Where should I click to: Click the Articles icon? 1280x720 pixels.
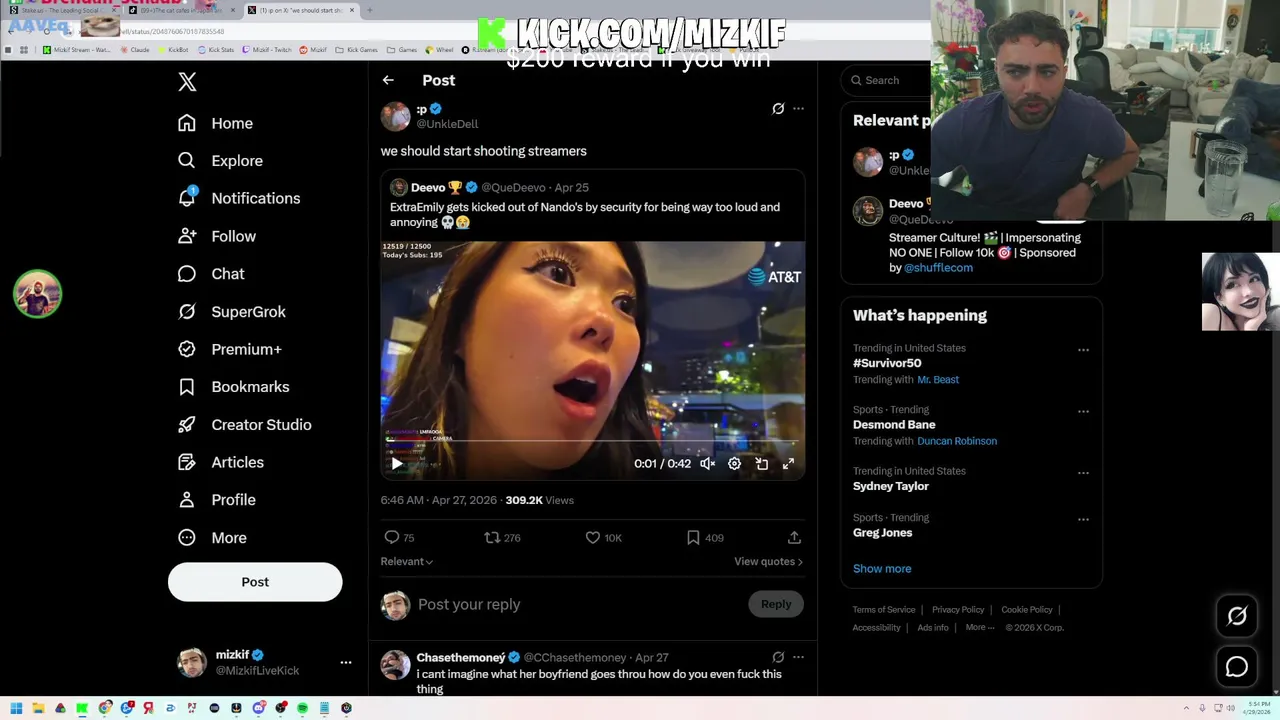click(x=187, y=462)
